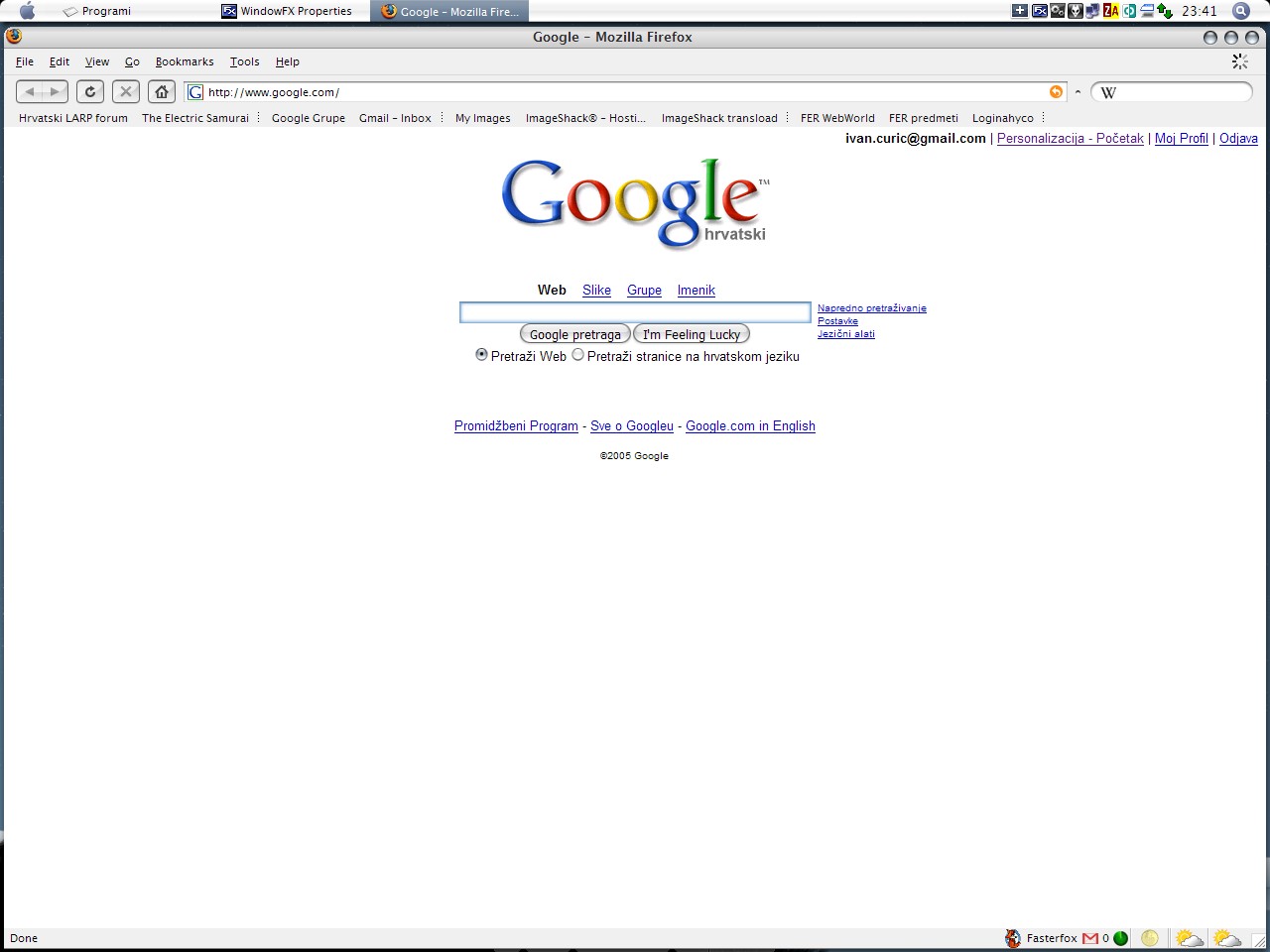Click the 'Personalizacija - Početak' link
1270x952 pixels.
pyautogui.click(x=1071, y=139)
